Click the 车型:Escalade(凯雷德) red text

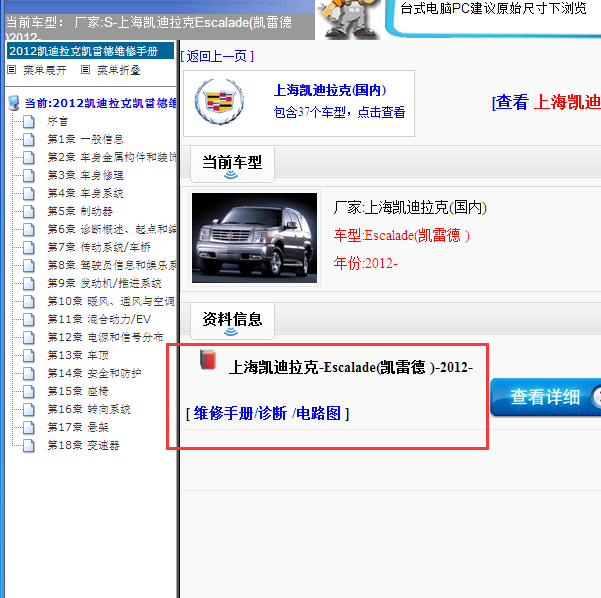pyautogui.click(x=402, y=235)
